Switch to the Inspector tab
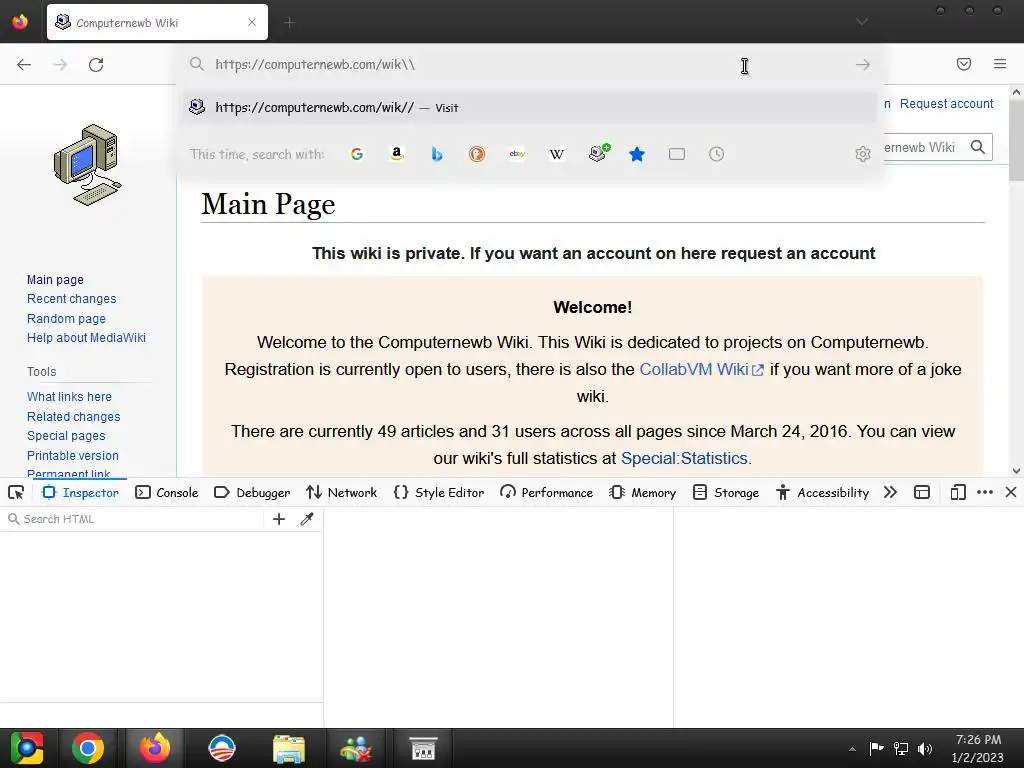Viewport: 1024px width, 768px height. pos(80,492)
